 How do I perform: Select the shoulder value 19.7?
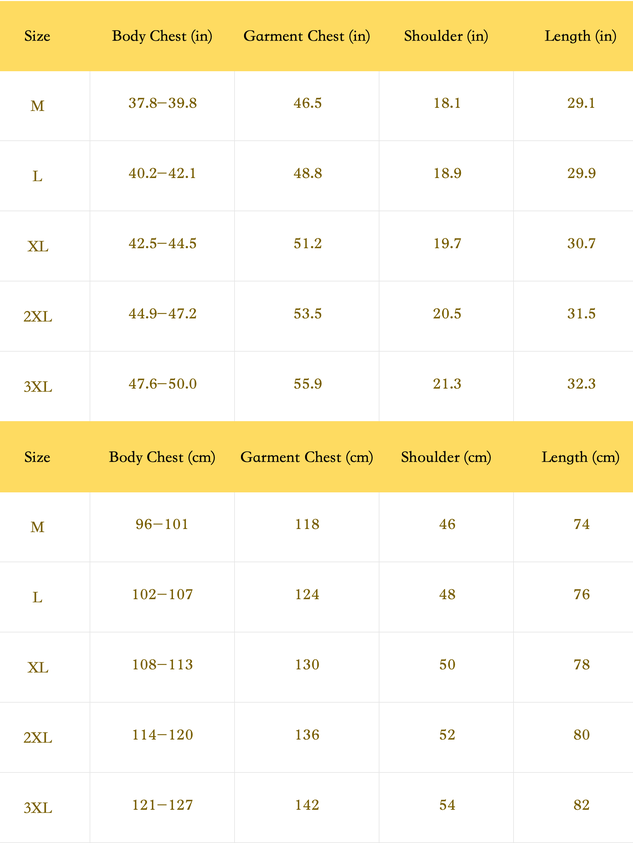tap(447, 244)
